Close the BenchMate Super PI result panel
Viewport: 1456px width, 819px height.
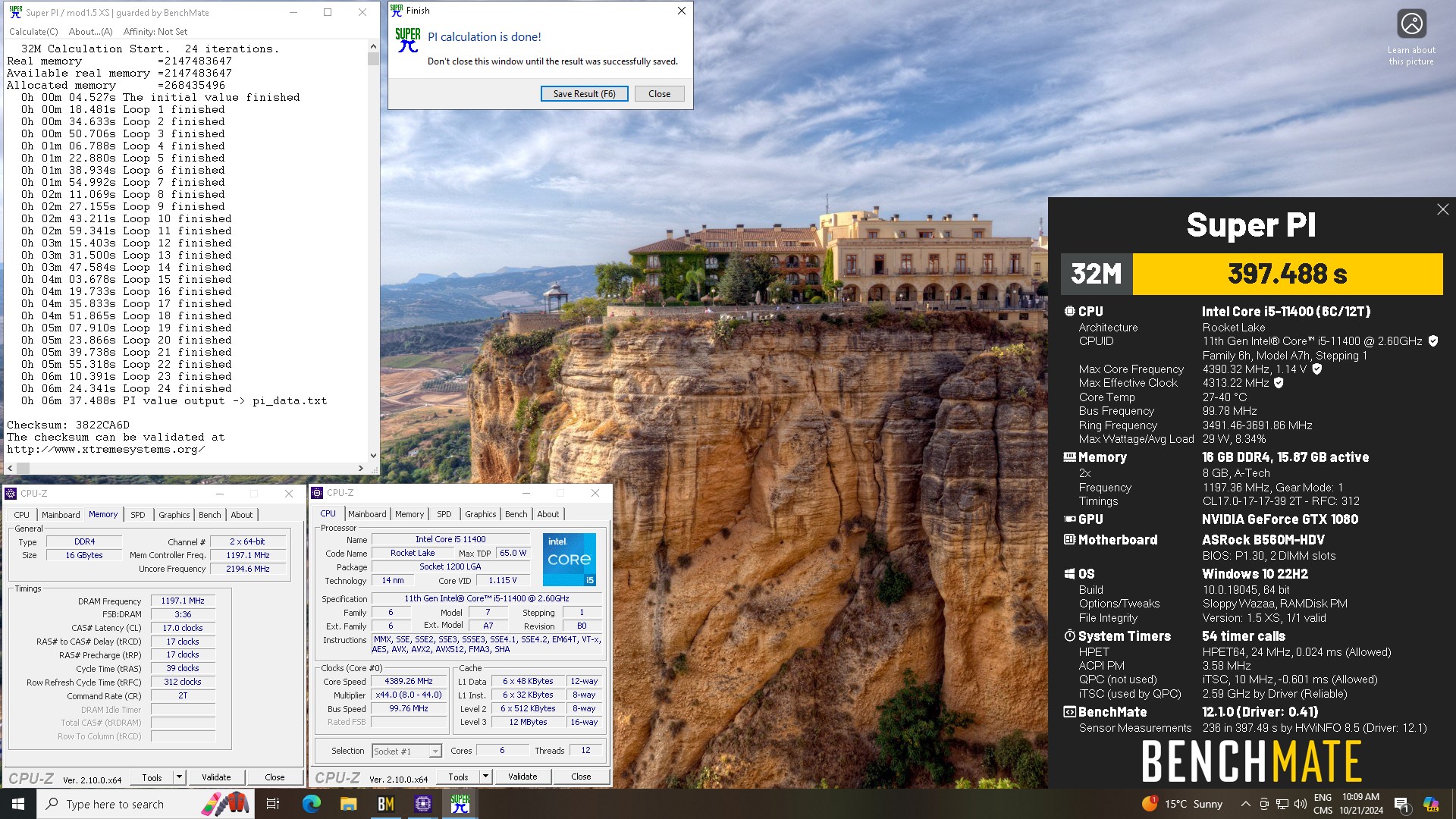(1442, 209)
